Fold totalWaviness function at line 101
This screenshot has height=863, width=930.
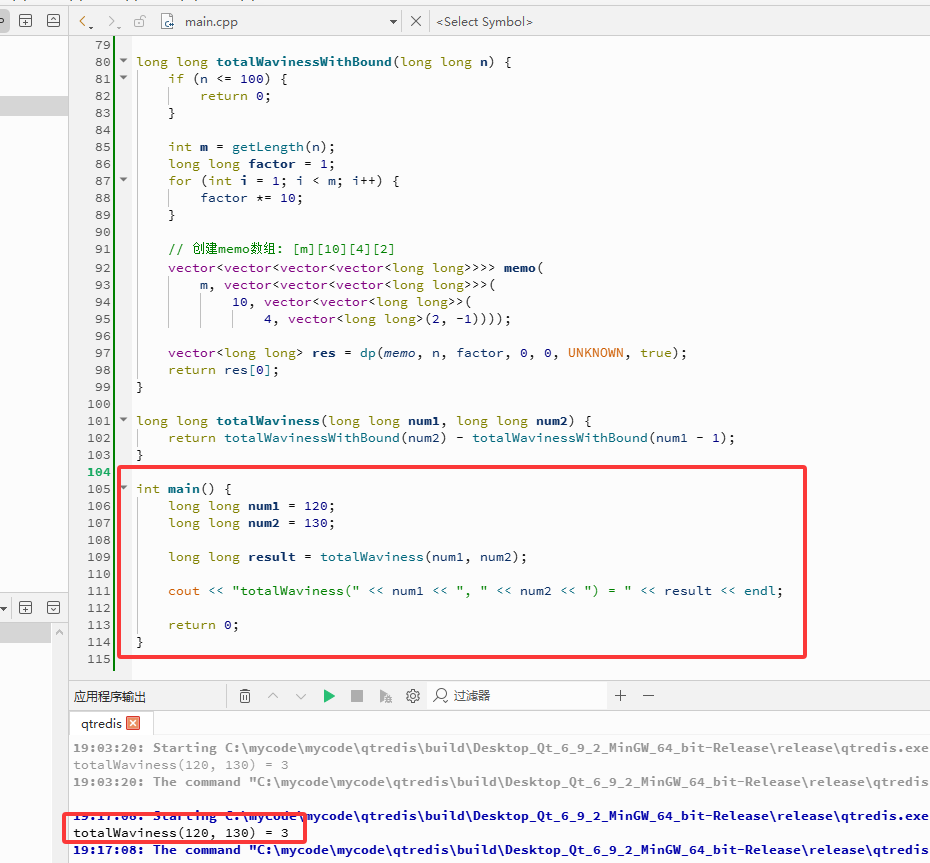123,419
